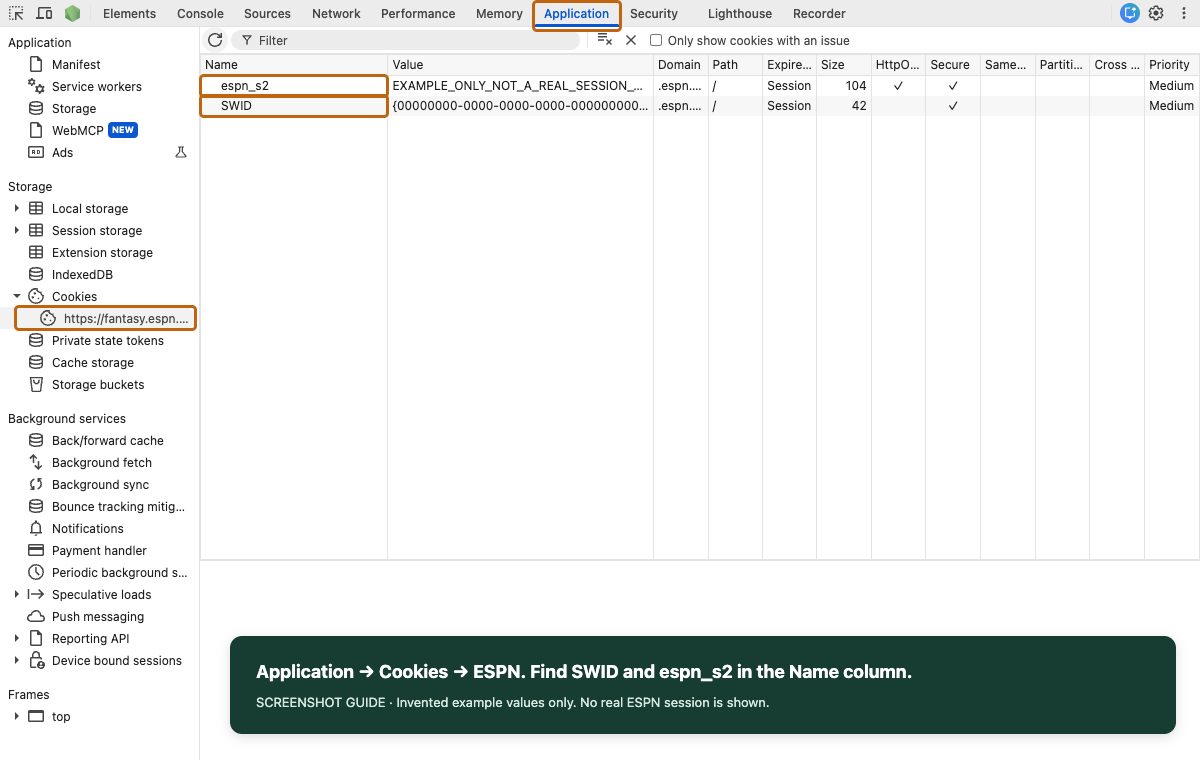Expand Local storage tree node
Screen dimensions: 1200x760
point(16,208)
